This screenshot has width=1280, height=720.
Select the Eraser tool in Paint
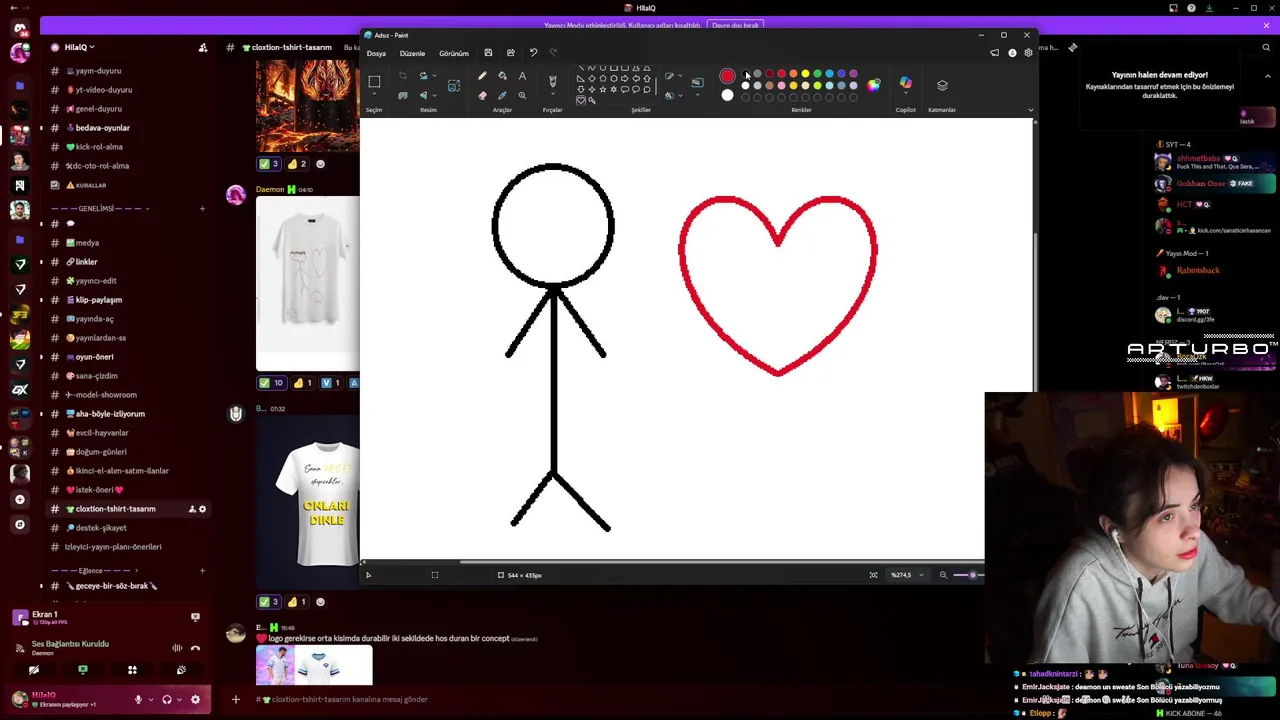point(482,95)
